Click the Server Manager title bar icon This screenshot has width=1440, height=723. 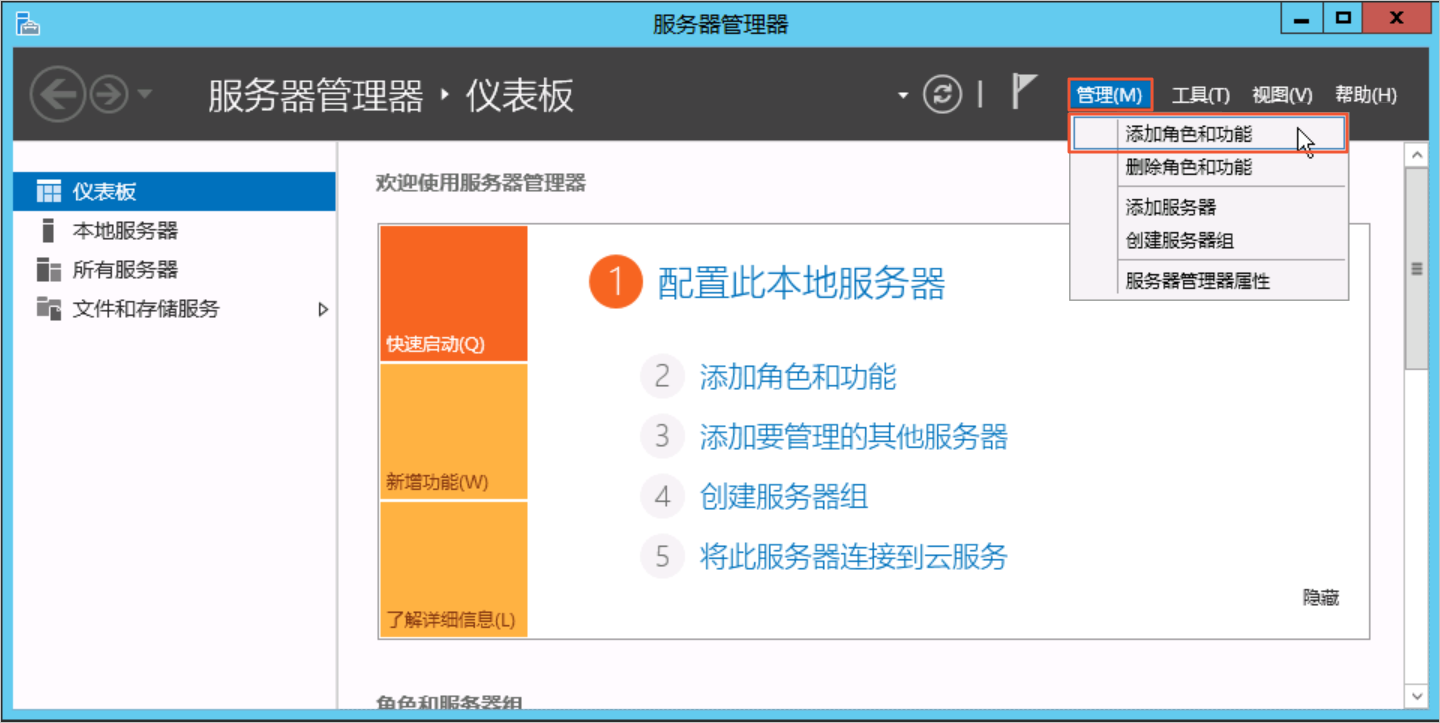click(x=27, y=22)
